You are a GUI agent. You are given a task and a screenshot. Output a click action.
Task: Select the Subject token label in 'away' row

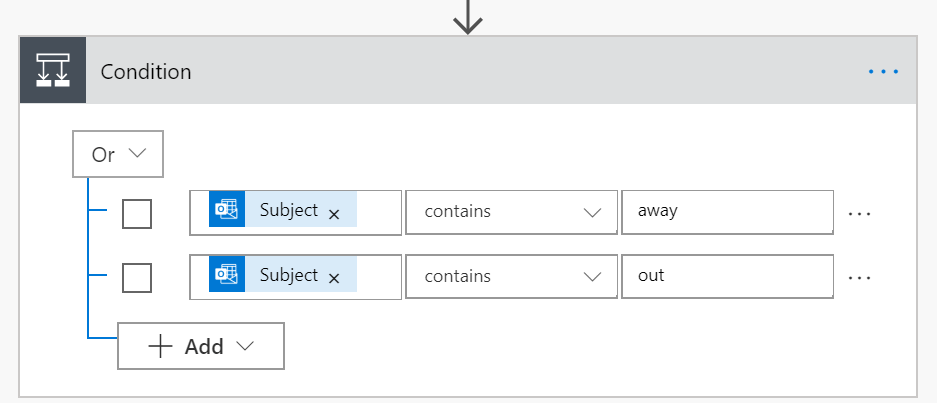(x=288, y=211)
